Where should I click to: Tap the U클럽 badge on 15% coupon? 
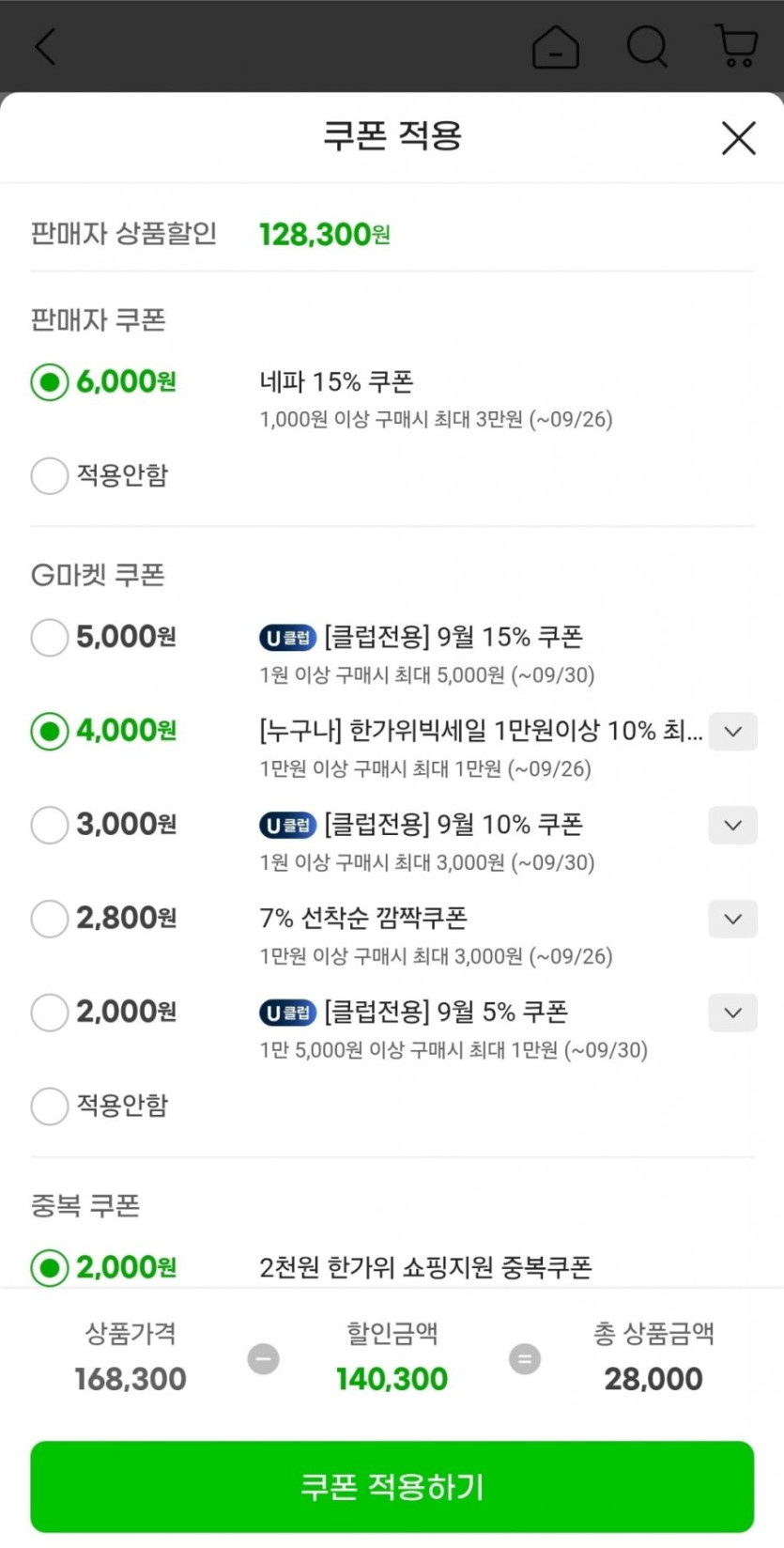(287, 638)
